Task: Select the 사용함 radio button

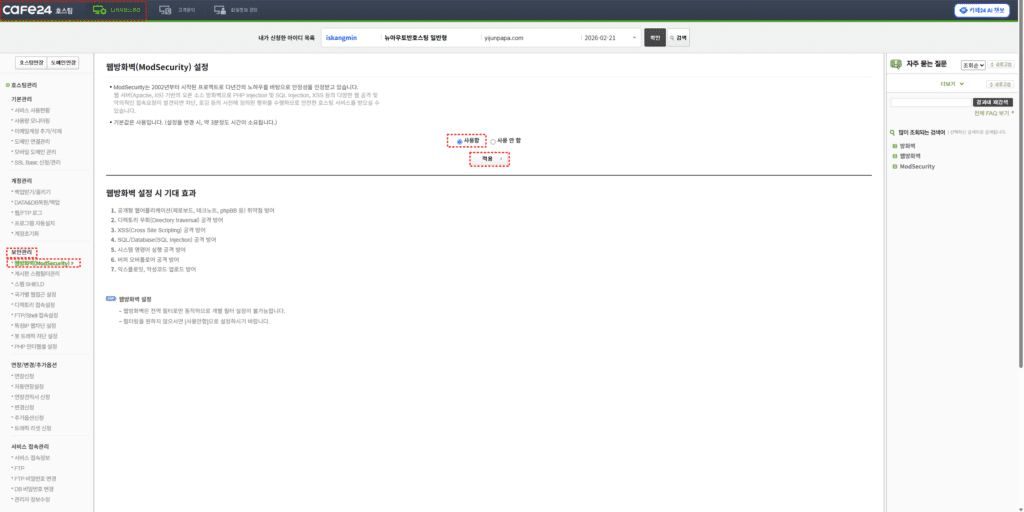Action: (x=459, y=141)
